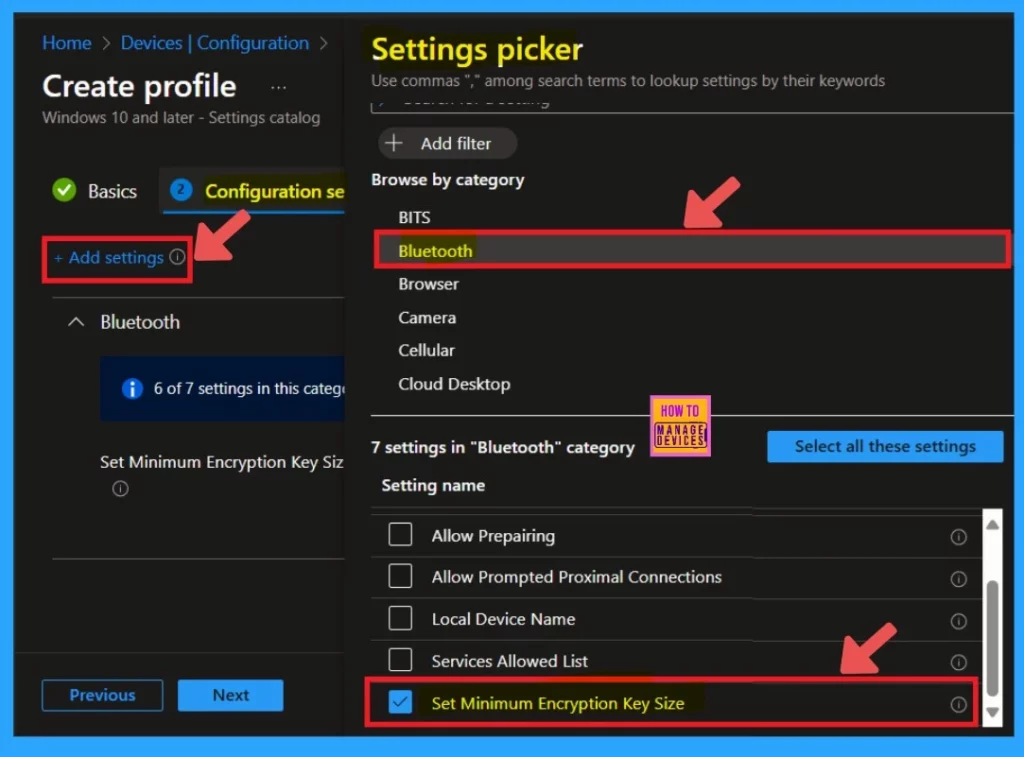Check the Allow Prepairing checkbox

400,534
